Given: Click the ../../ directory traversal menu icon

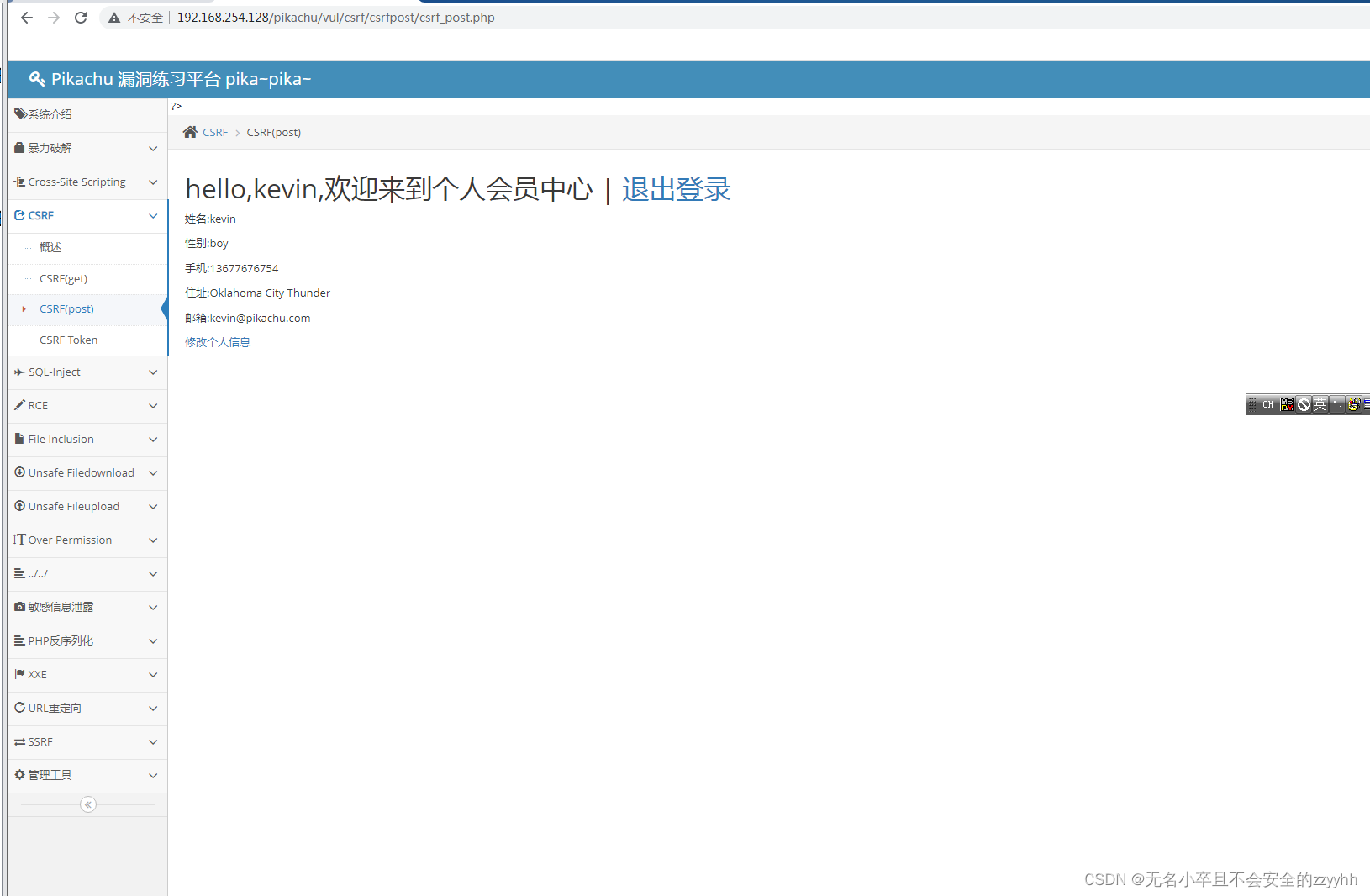Looking at the screenshot, I should pyautogui.click(x=20, y=573).
